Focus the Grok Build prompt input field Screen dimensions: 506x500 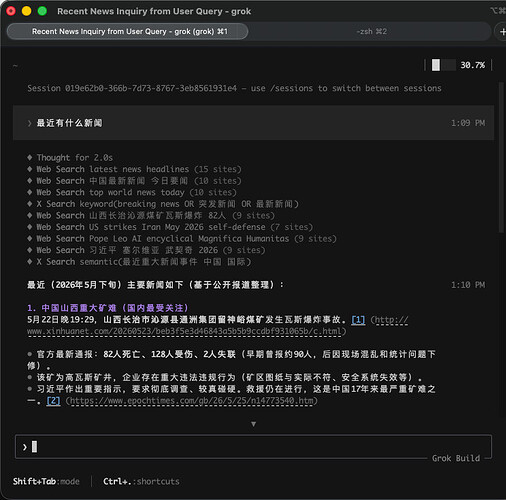click(x=253, y=447)
